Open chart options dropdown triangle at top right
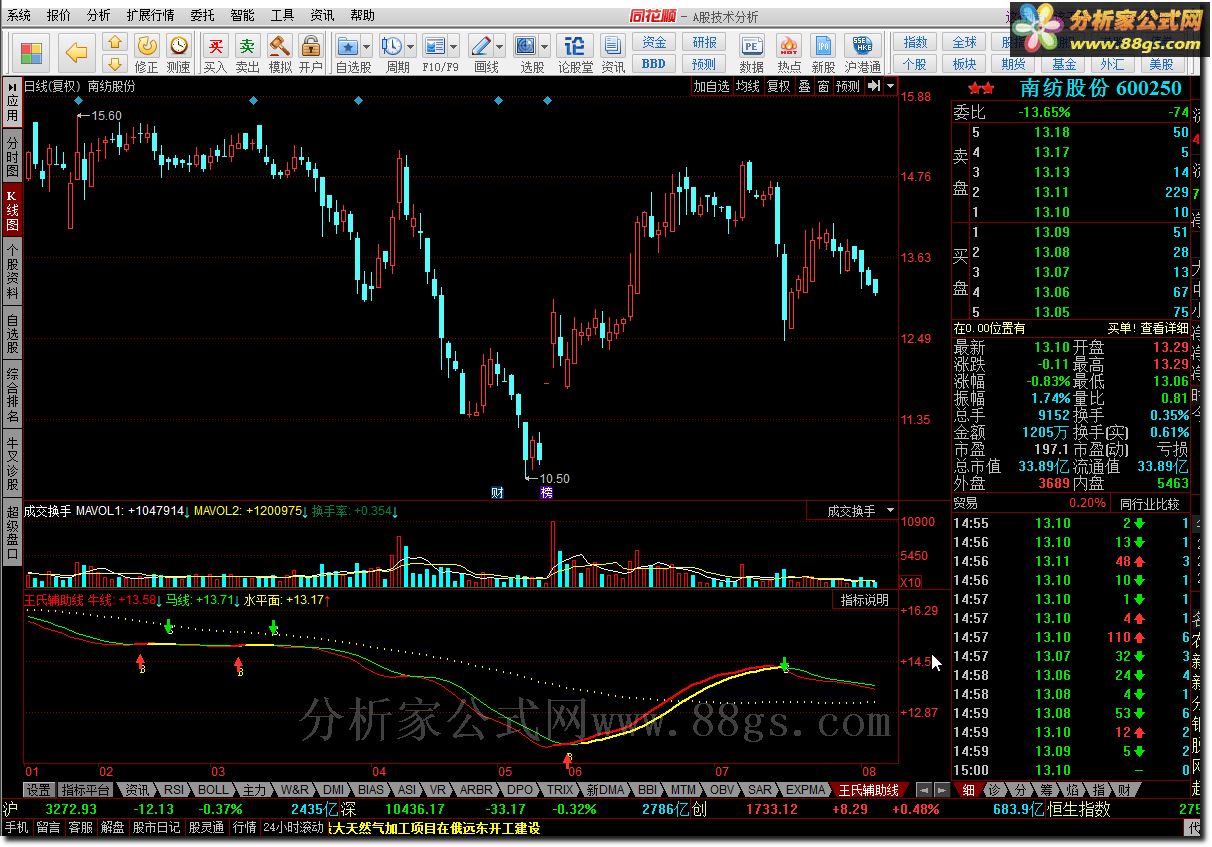 click(x=890, y=86)
